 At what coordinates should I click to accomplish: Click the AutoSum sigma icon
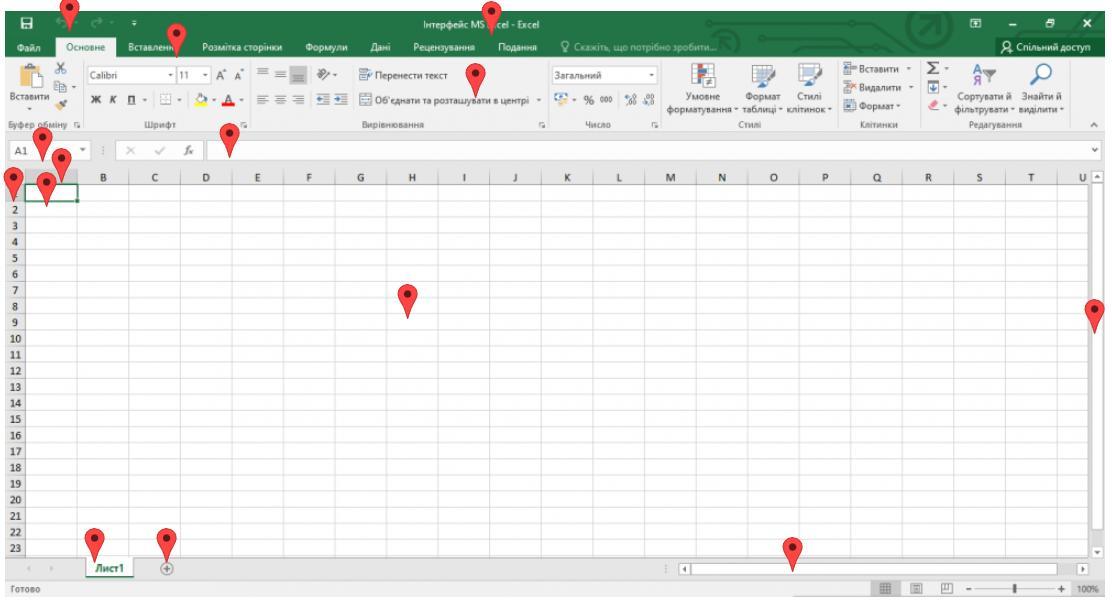coord(933,68)
